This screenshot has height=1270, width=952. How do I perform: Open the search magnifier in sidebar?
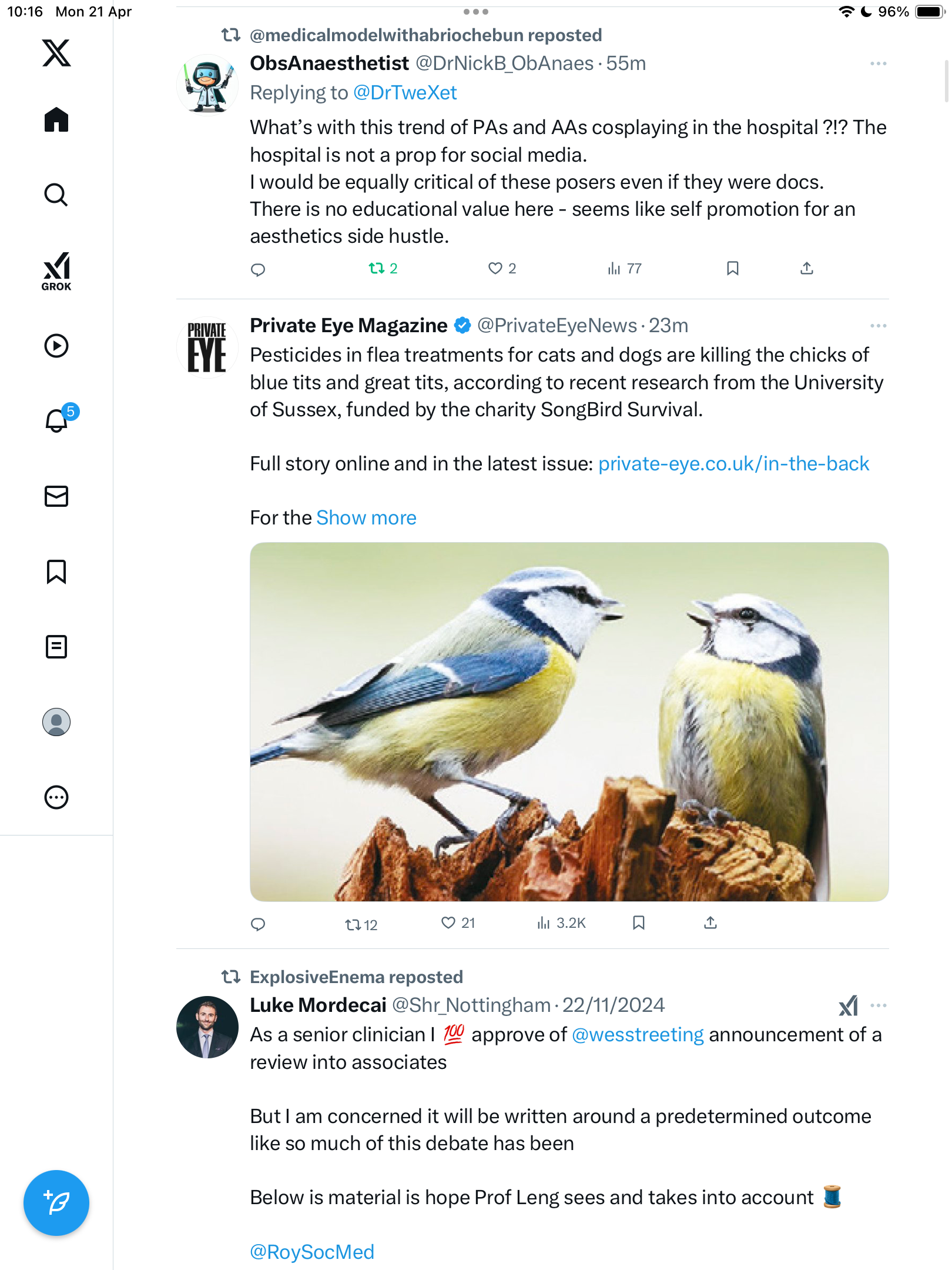click(x=56, y=195)
